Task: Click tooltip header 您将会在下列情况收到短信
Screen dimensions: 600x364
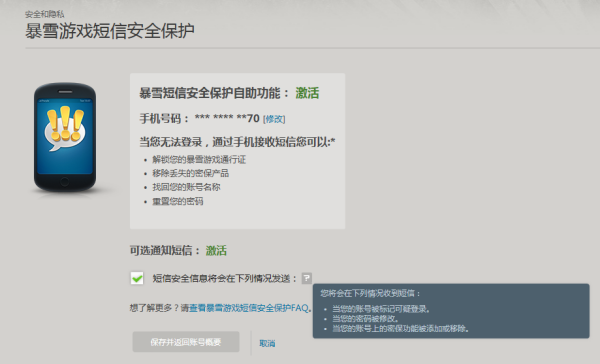Action: point(370,294)
